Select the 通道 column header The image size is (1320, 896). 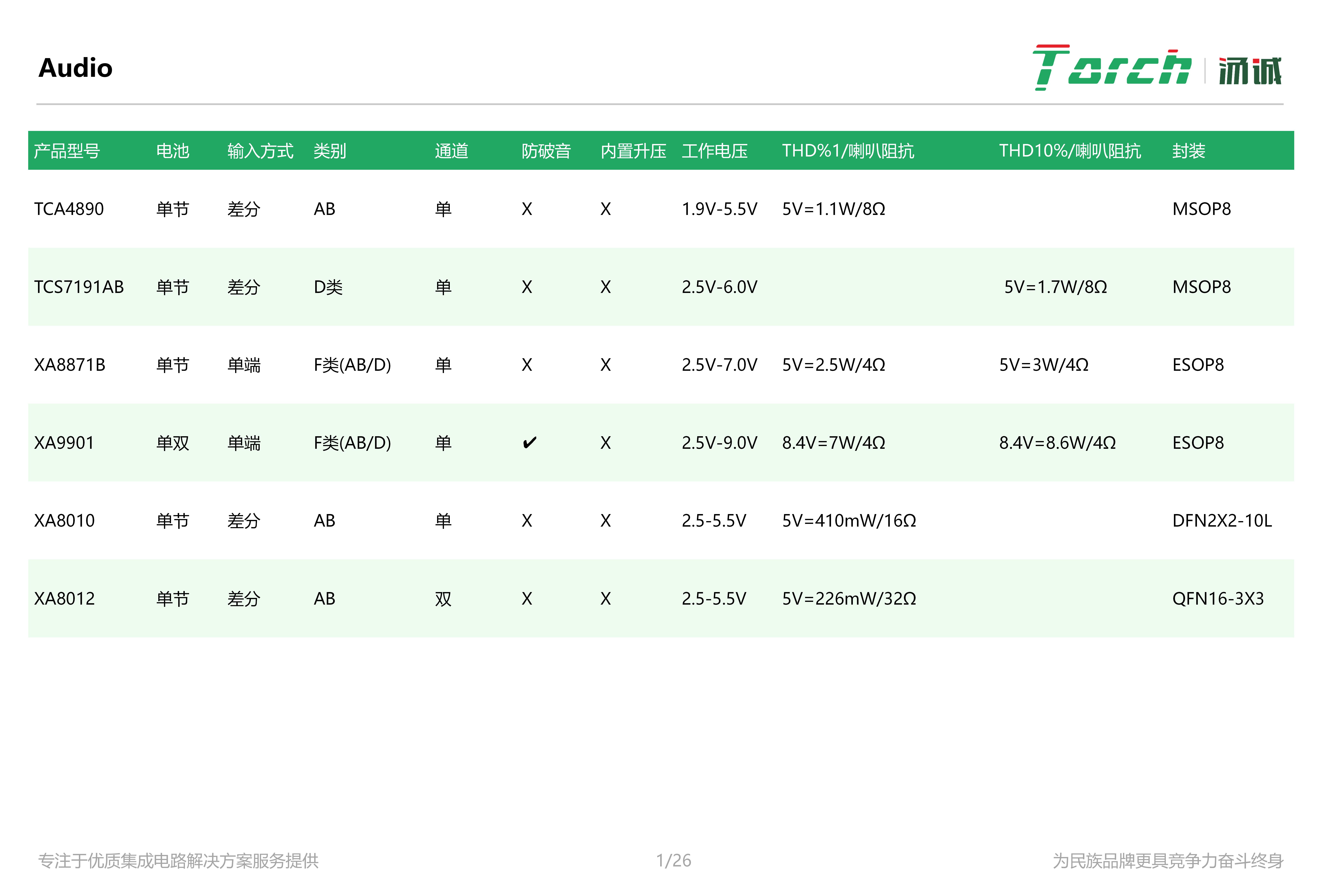[452, 151]
